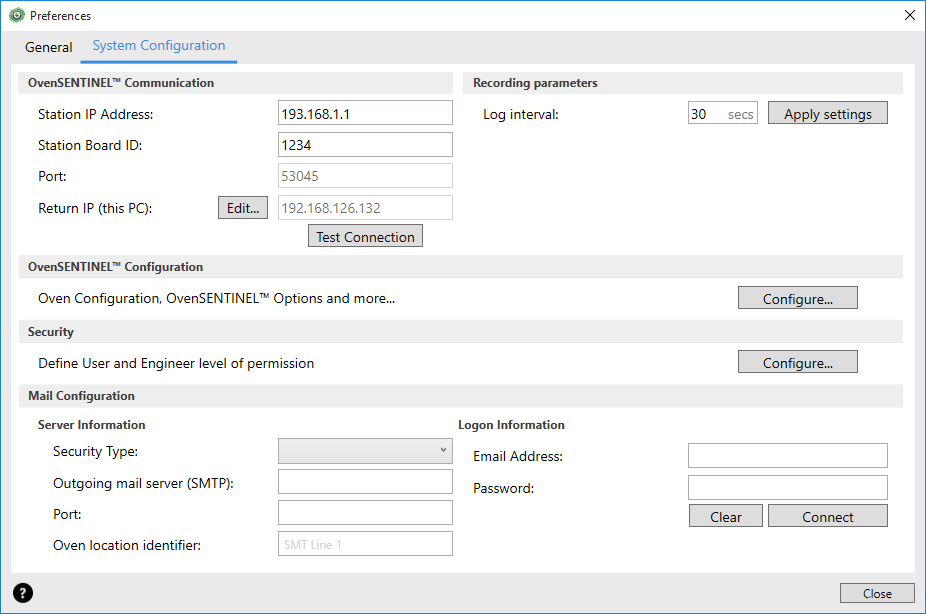Click the Preferences window title text
926x614 pixels.
click(x=60, y=16)
